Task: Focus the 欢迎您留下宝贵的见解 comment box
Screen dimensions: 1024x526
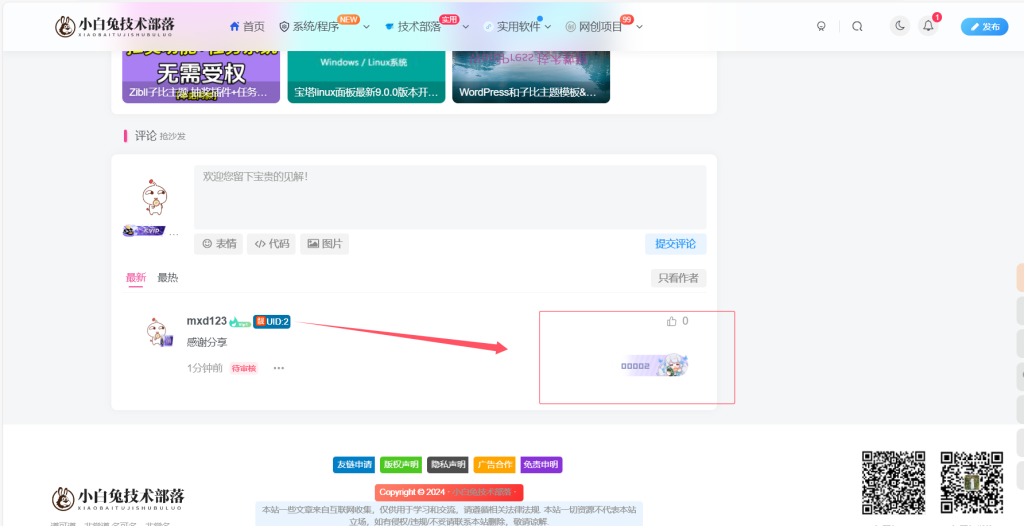Action: point(450,197)
